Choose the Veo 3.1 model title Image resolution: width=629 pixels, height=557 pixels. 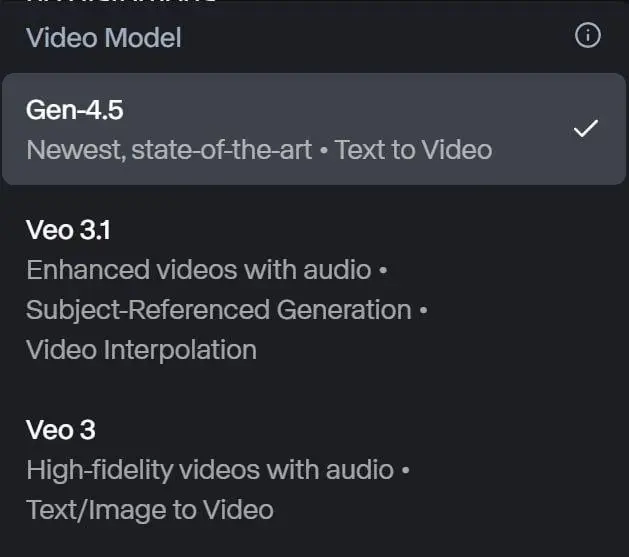[x=68, y=231]
